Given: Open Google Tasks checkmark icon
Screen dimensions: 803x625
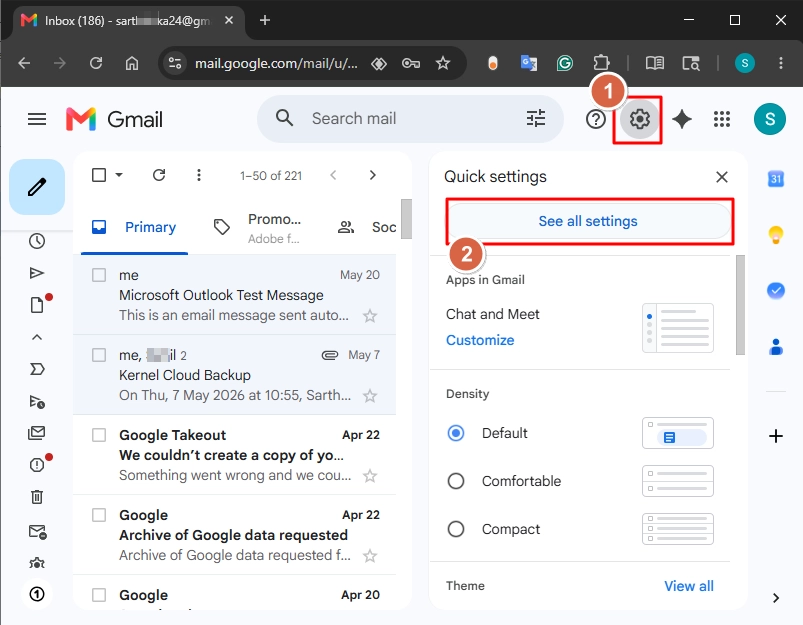Looking at the screenshot, I should [x=776, y=290].
